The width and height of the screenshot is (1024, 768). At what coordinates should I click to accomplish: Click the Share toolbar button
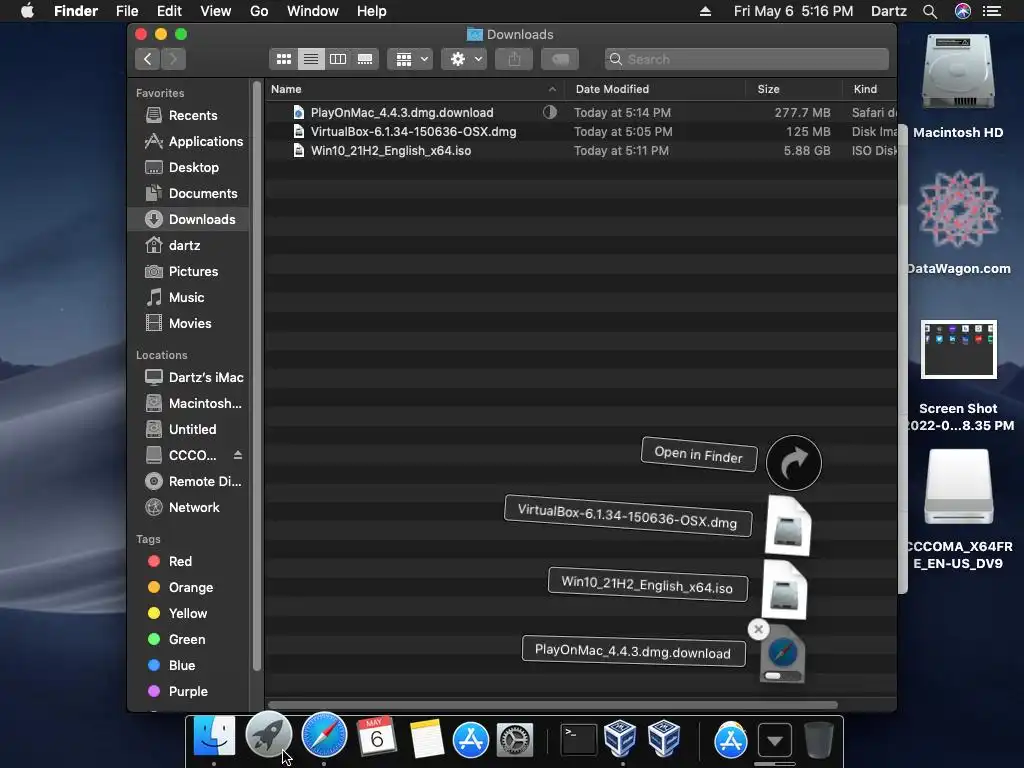pyautogui.click(x=514, y=59)
